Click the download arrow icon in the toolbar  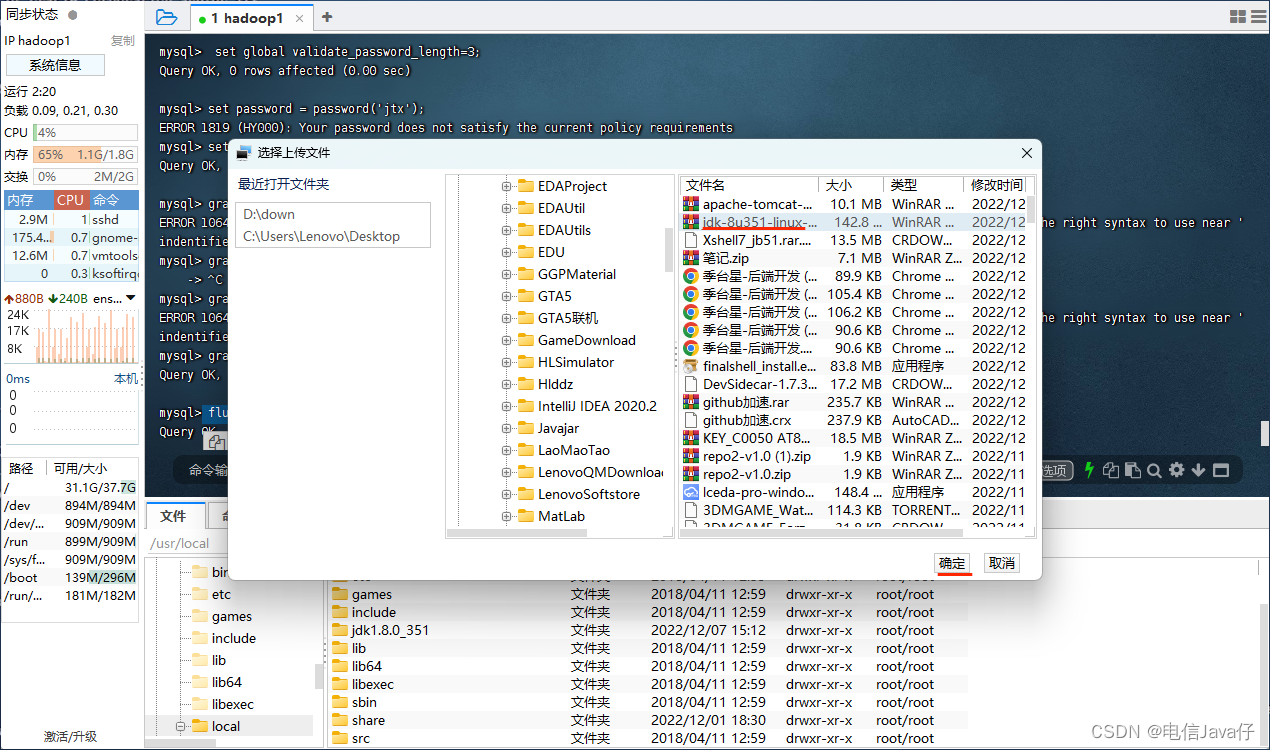pyautogui.click(x=1198, y=470)
